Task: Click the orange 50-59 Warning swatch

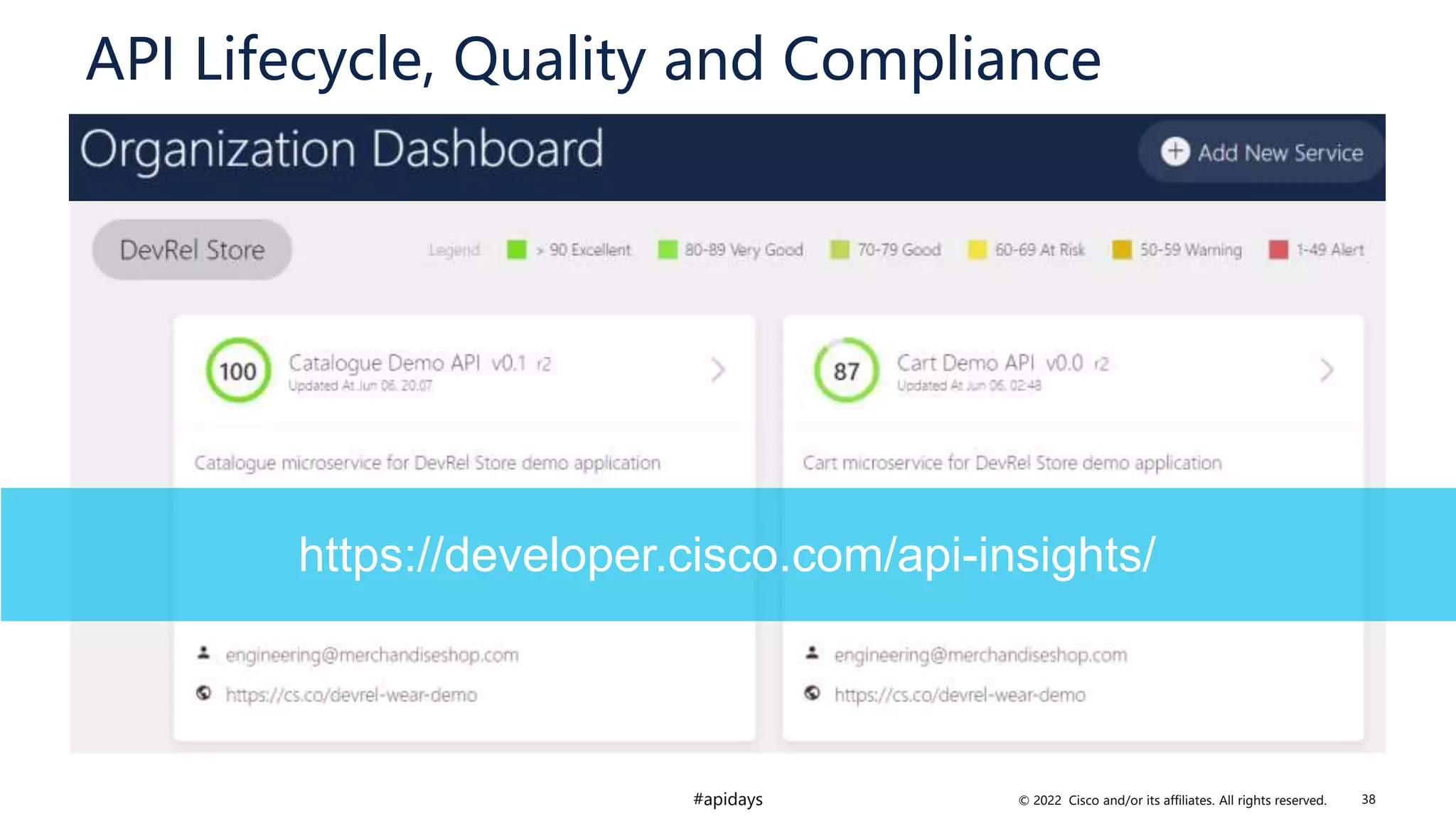Action: tap(1122, 250)
